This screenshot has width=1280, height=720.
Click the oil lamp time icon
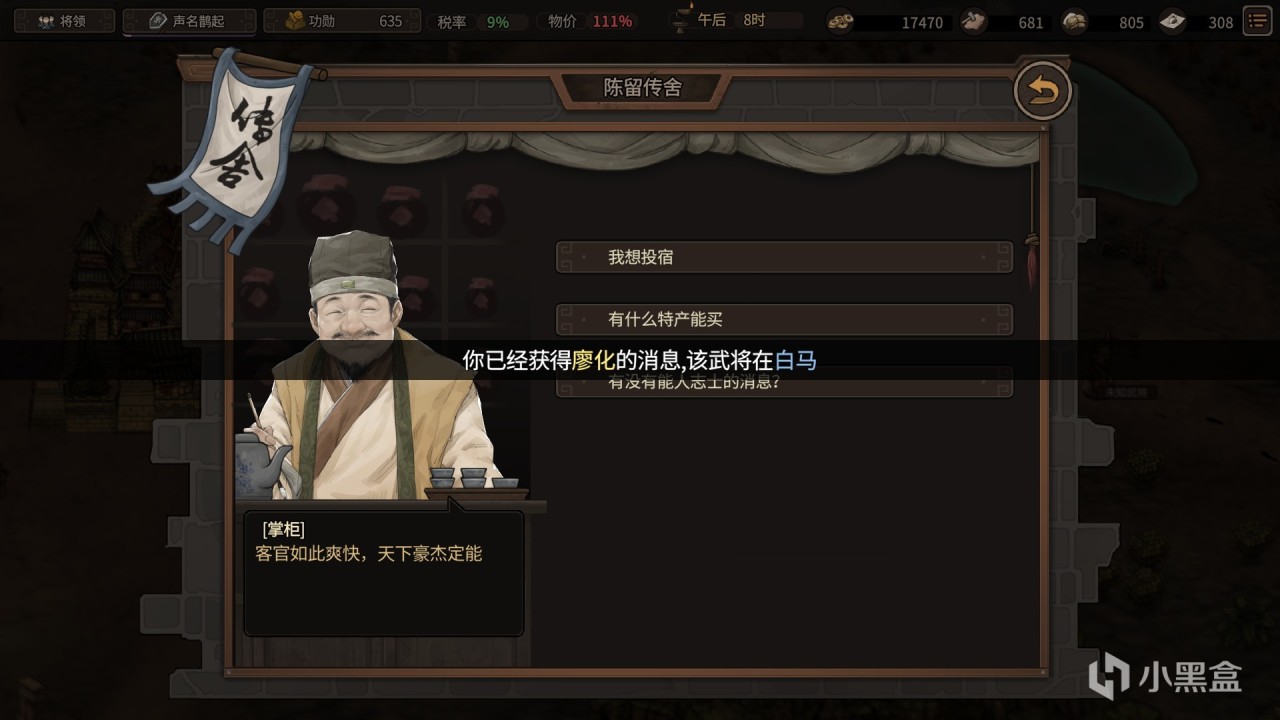[682, 19]
